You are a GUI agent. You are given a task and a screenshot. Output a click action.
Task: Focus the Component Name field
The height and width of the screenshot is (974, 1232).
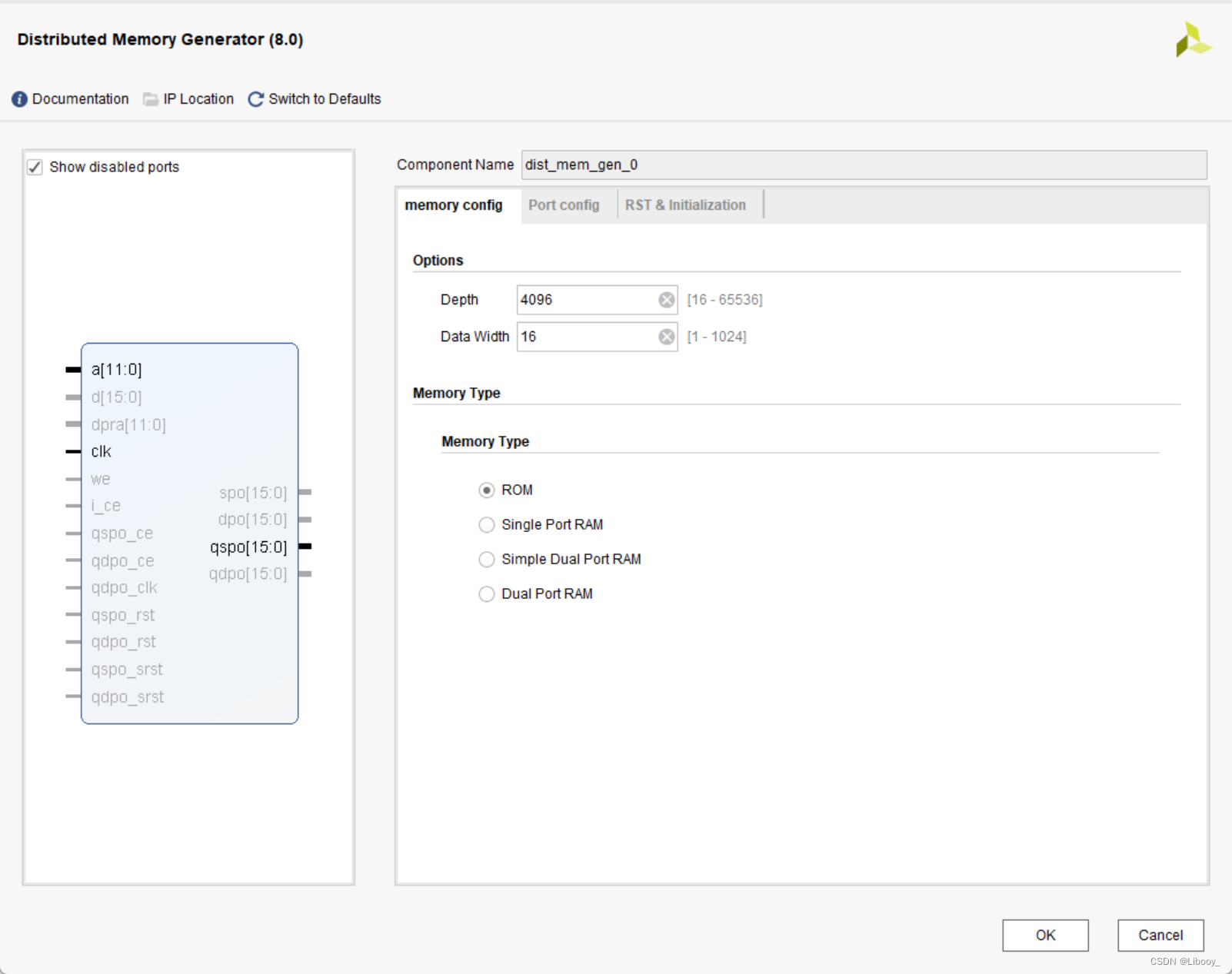(864, 165)
